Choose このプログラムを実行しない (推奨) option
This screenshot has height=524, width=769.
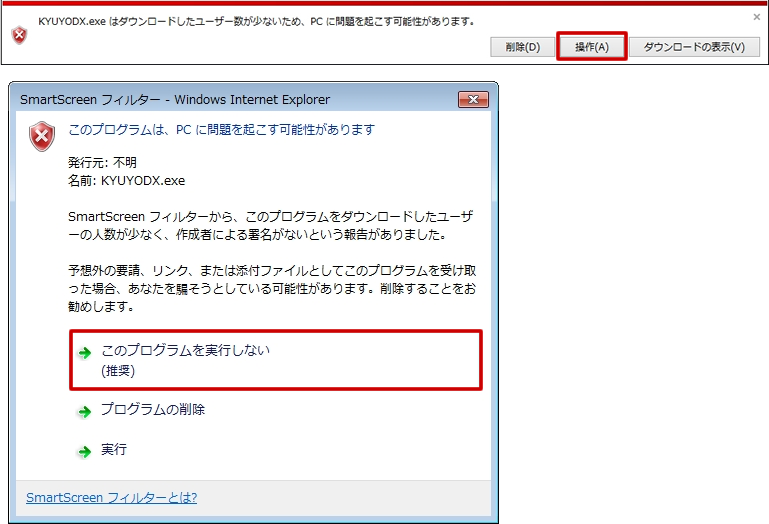coord(276,360)
